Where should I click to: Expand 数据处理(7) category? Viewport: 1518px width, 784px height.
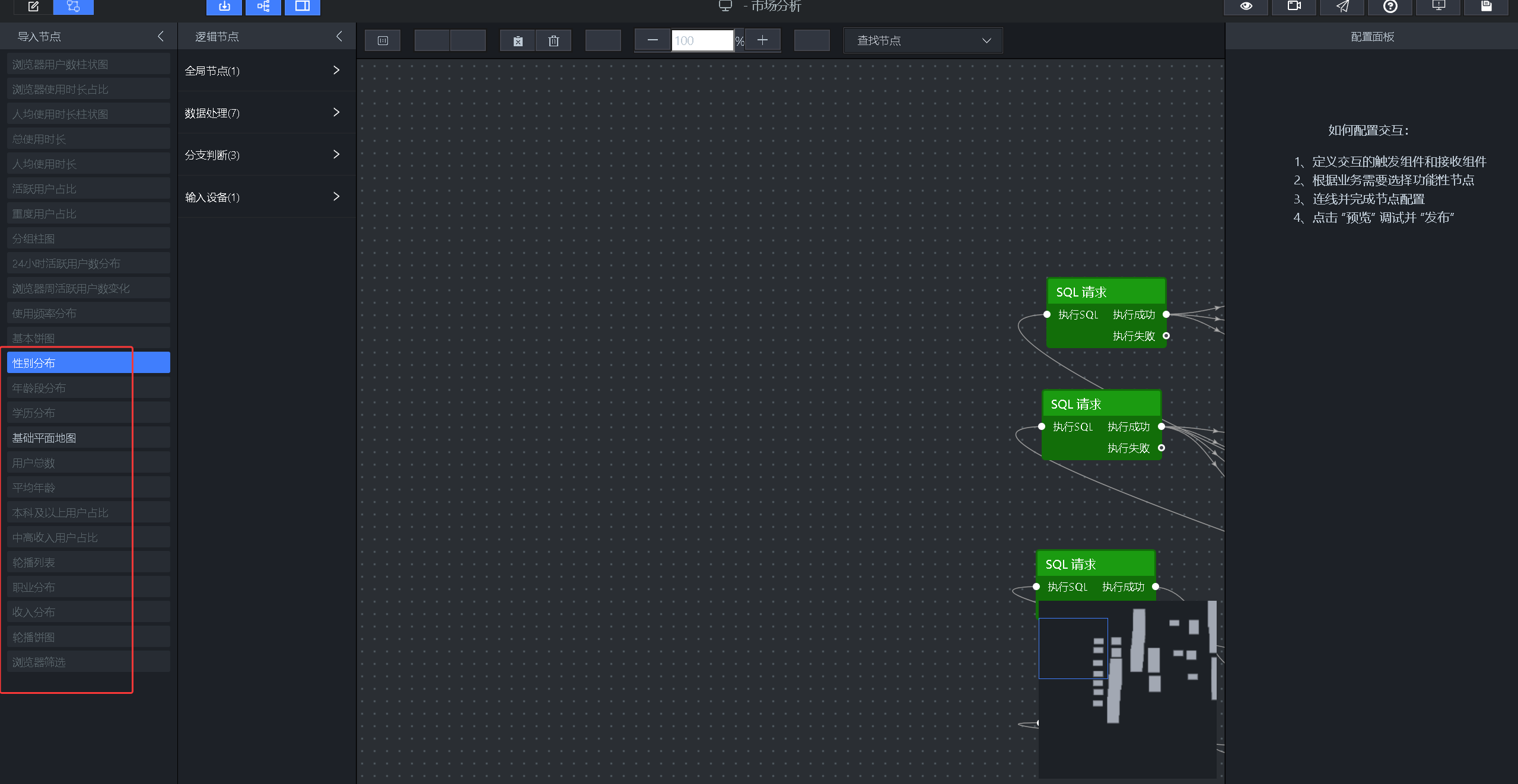tap(267, 113)
